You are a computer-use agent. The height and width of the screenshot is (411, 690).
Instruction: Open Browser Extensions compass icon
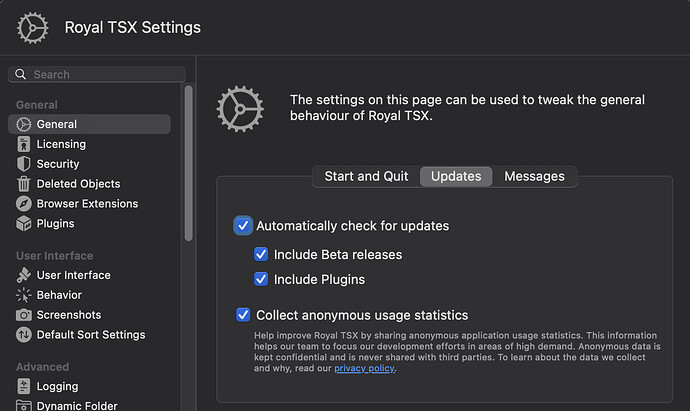[25, 204]
